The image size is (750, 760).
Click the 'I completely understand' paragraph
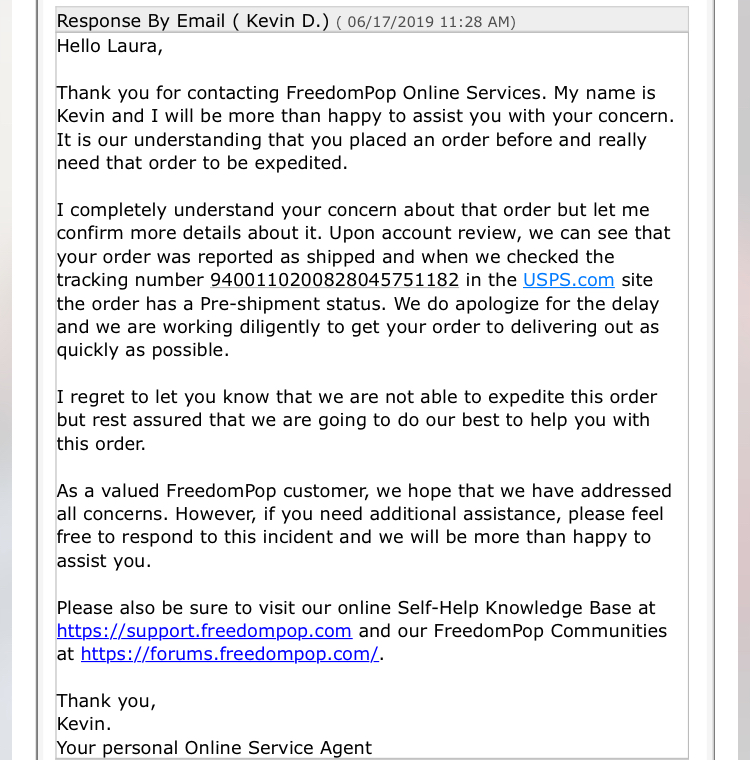pos(363,280)
